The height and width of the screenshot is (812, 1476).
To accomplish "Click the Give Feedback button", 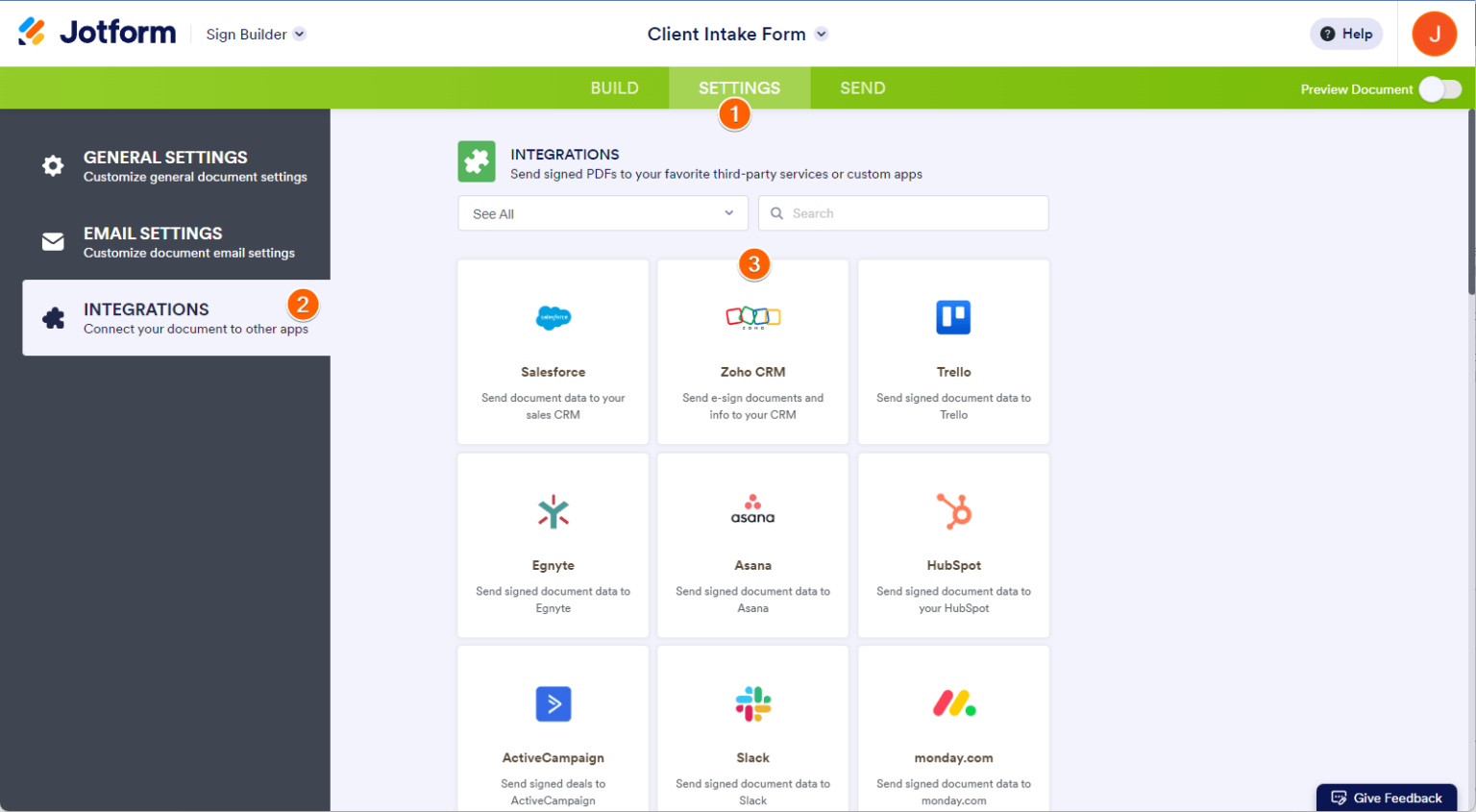I will (1387, 798).
